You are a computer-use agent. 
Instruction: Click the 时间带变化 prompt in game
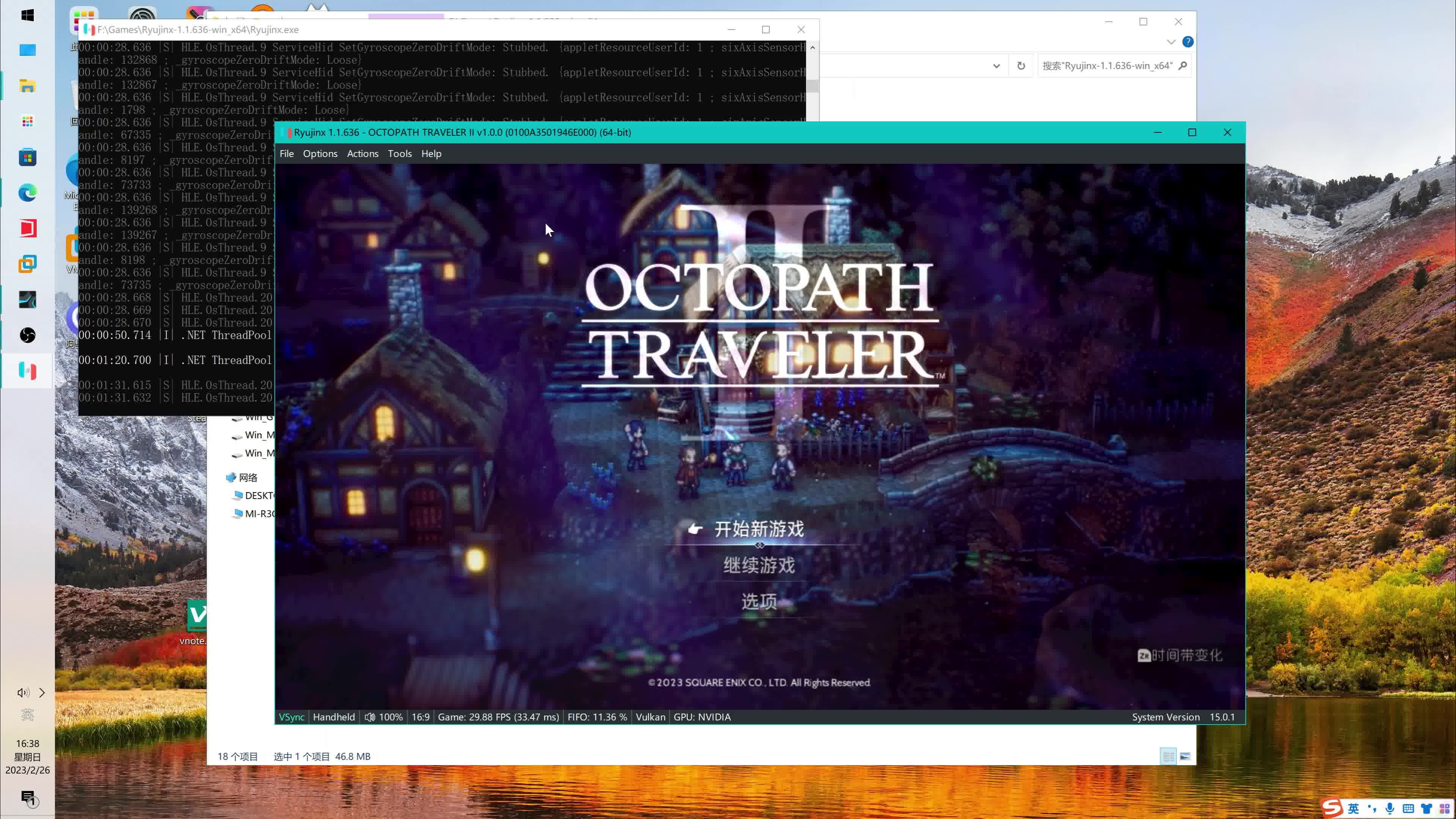tap(1180, 655)
